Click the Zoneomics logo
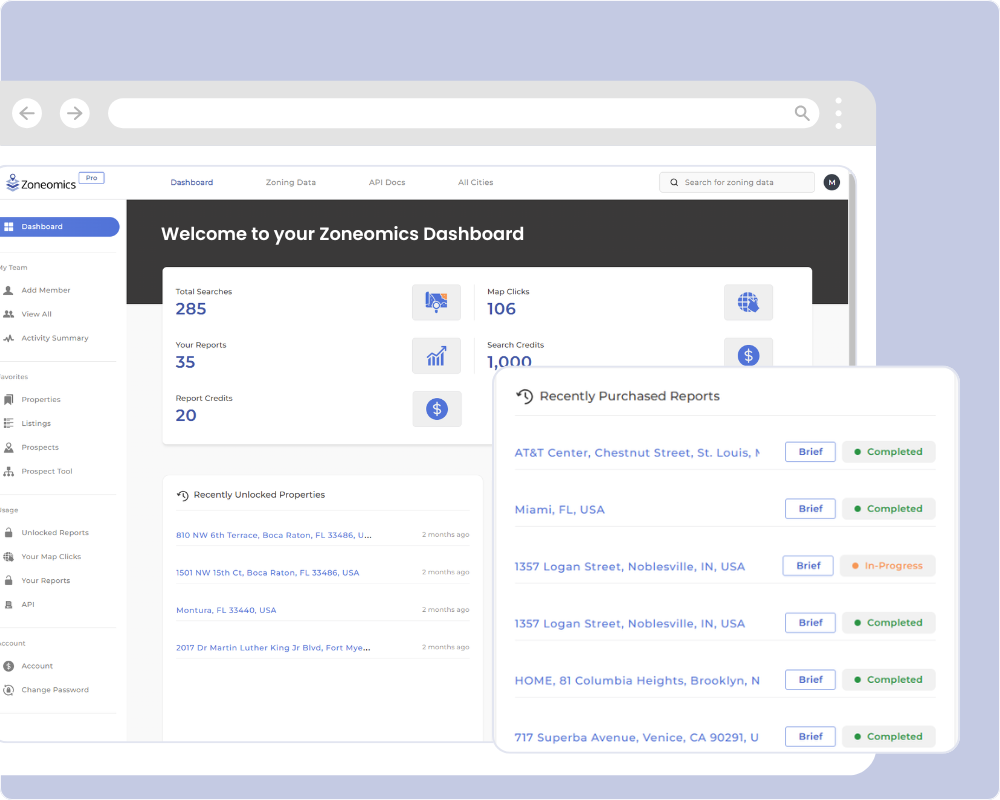The width and height of the screenshot is (1000, 800). 41,183
